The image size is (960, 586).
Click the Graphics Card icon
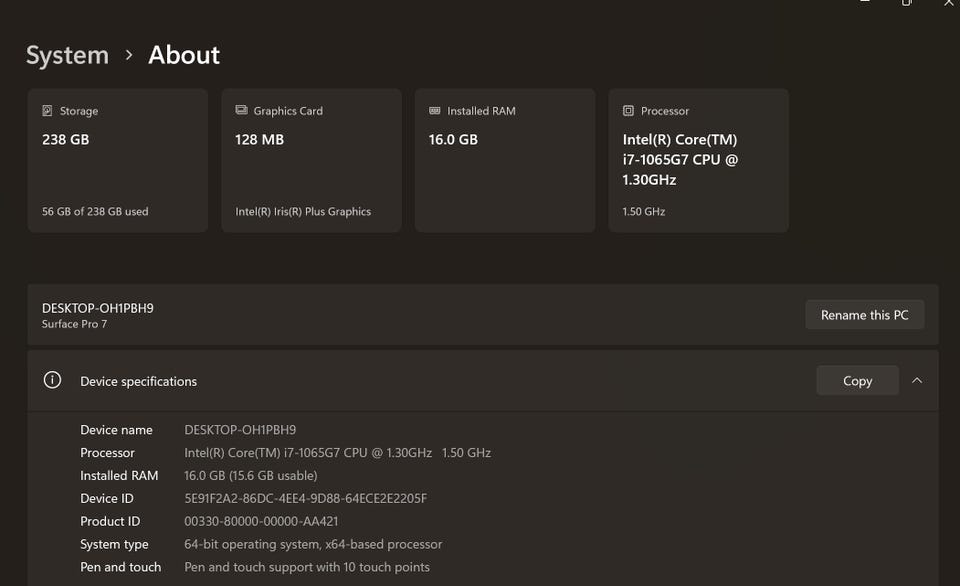241,111
